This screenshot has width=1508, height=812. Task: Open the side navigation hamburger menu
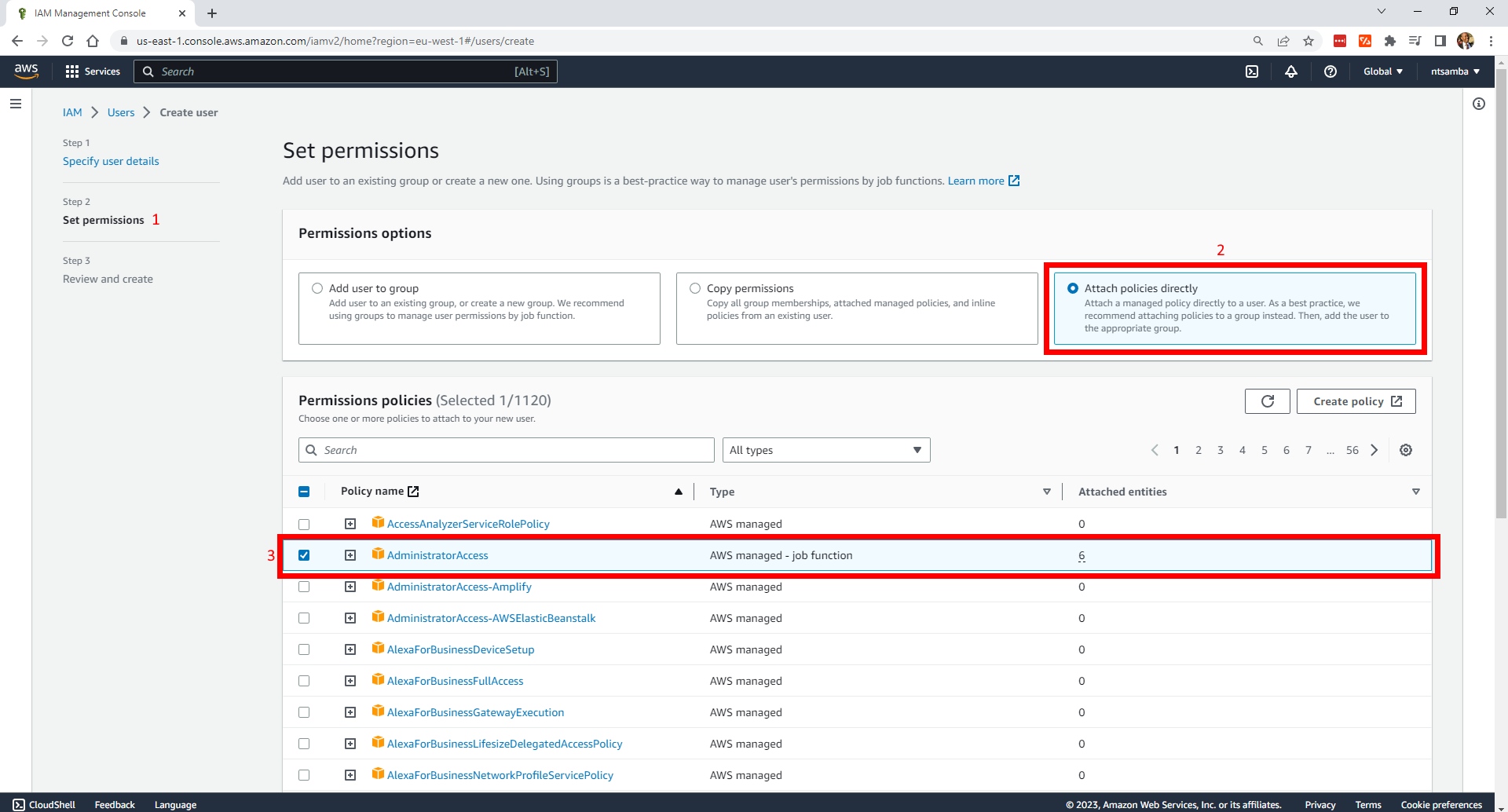pos(16,104)
